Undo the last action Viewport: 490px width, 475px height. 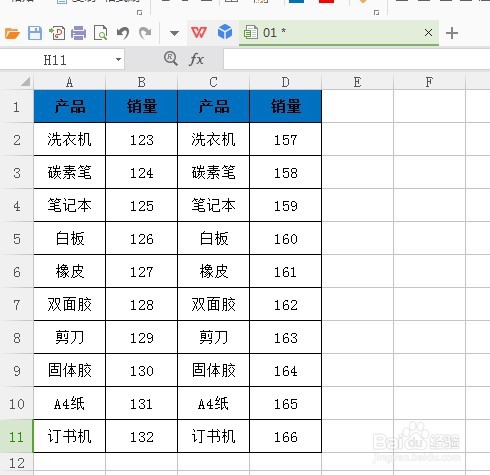123,33
